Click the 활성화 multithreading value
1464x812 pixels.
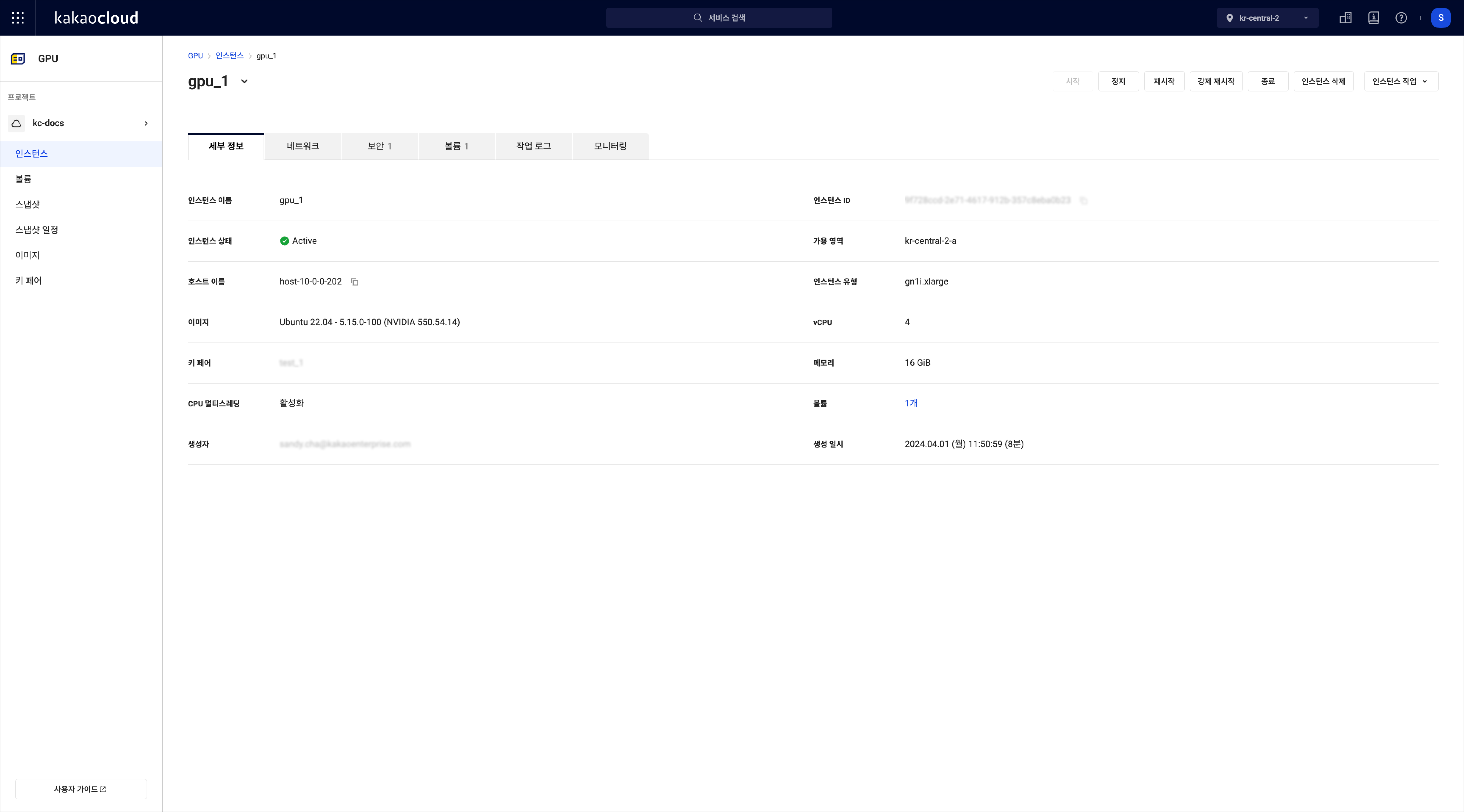(x=291, y=403)
